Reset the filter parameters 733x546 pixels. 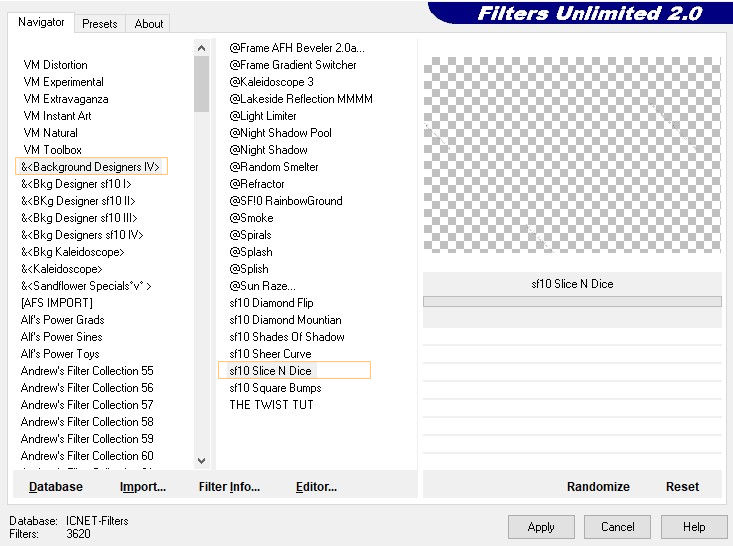tap(682, 487)
